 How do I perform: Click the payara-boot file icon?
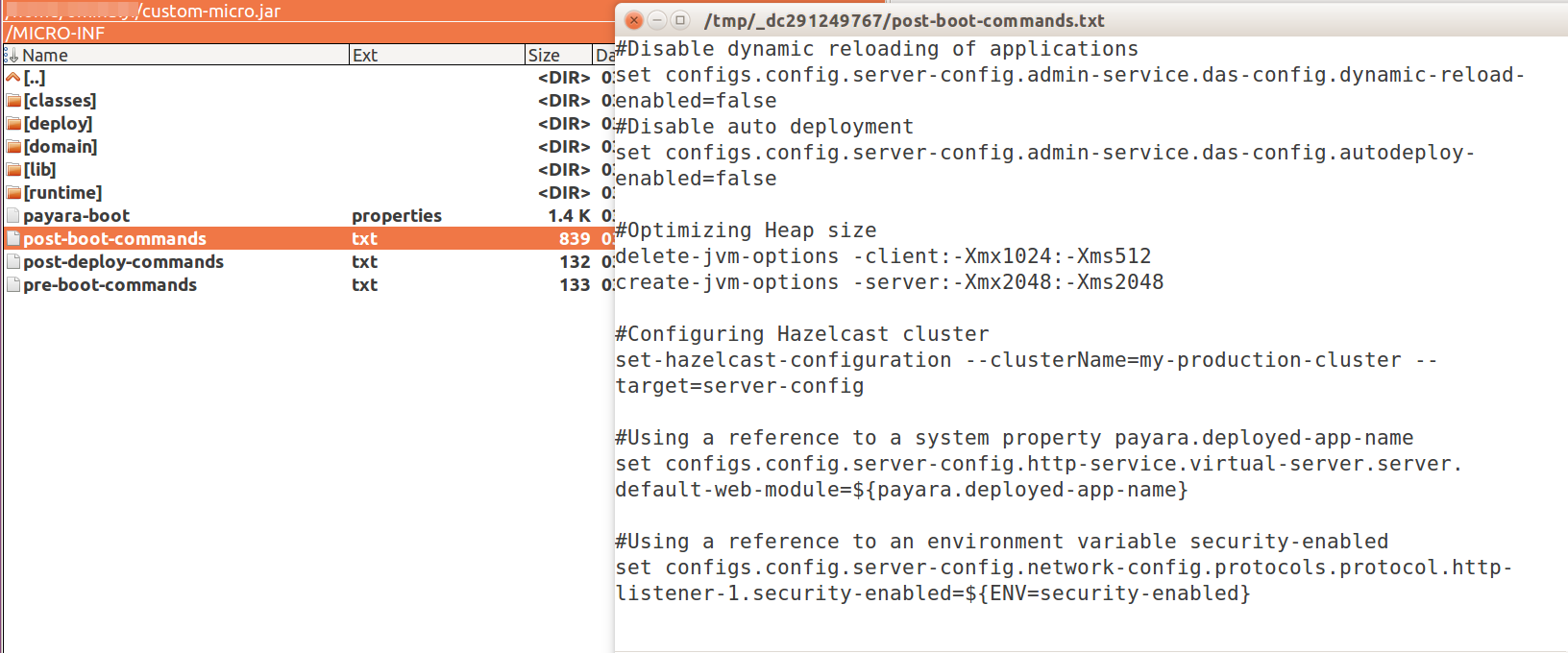13,216
